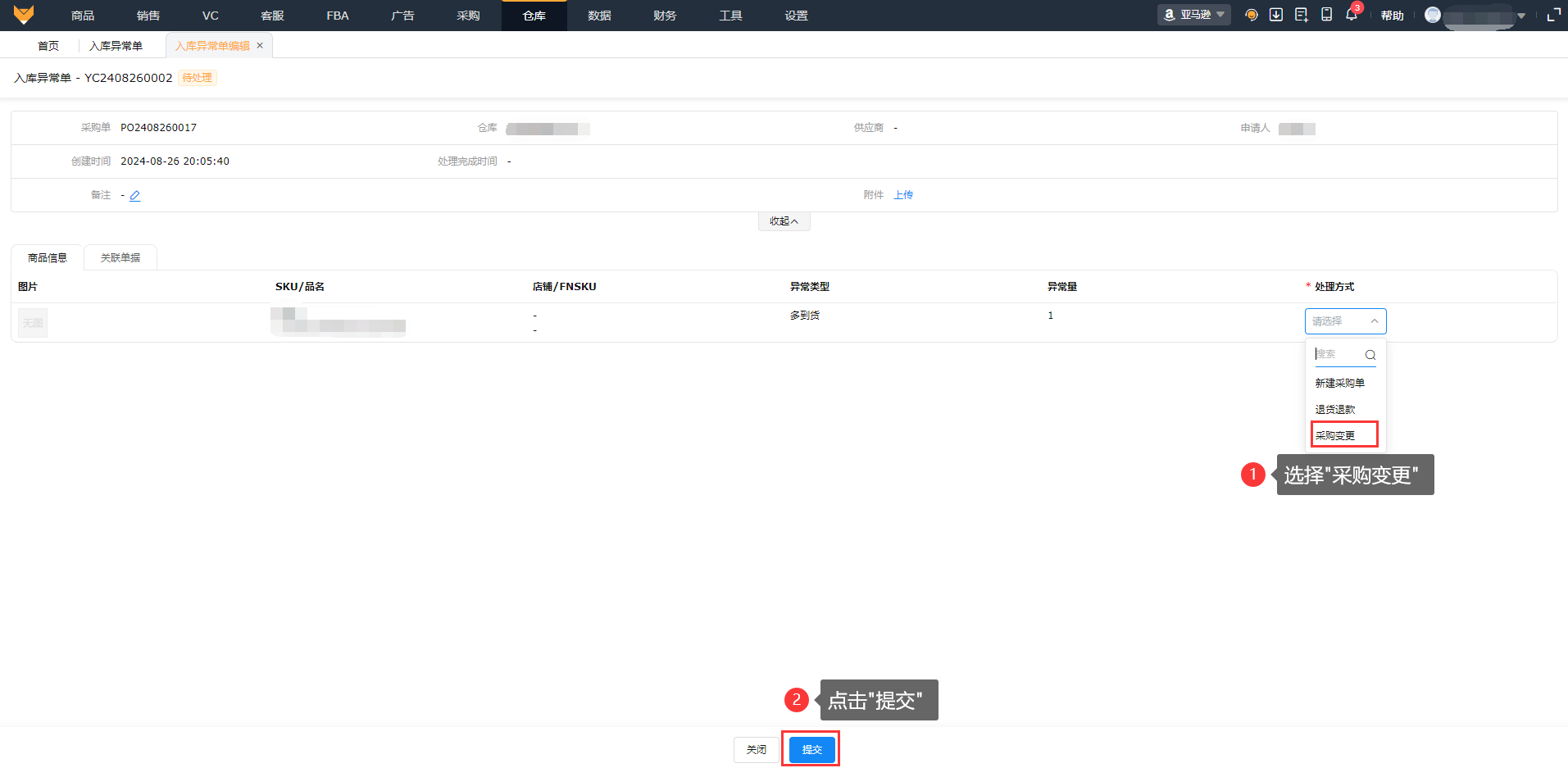Open the notifications bell
Screen dimensions: 1568x768
tap(1351, 15)
